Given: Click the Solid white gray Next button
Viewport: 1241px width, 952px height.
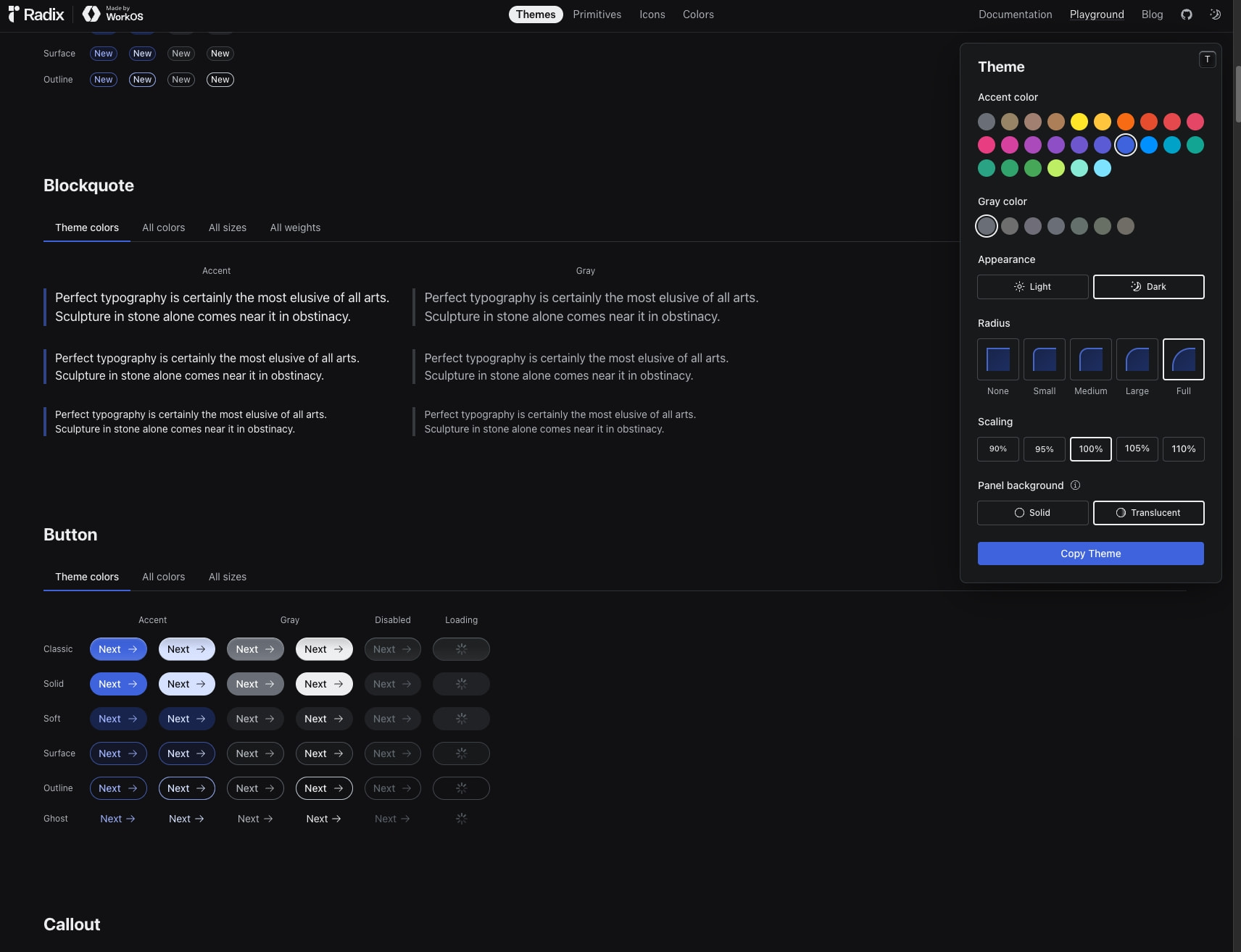Looking at the screenshot, I should (x=324, y=684).
